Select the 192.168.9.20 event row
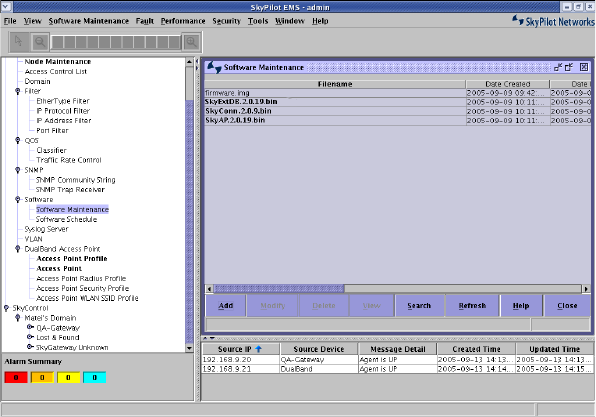Screen dimensions: 596x417 [x=397, y=360]
